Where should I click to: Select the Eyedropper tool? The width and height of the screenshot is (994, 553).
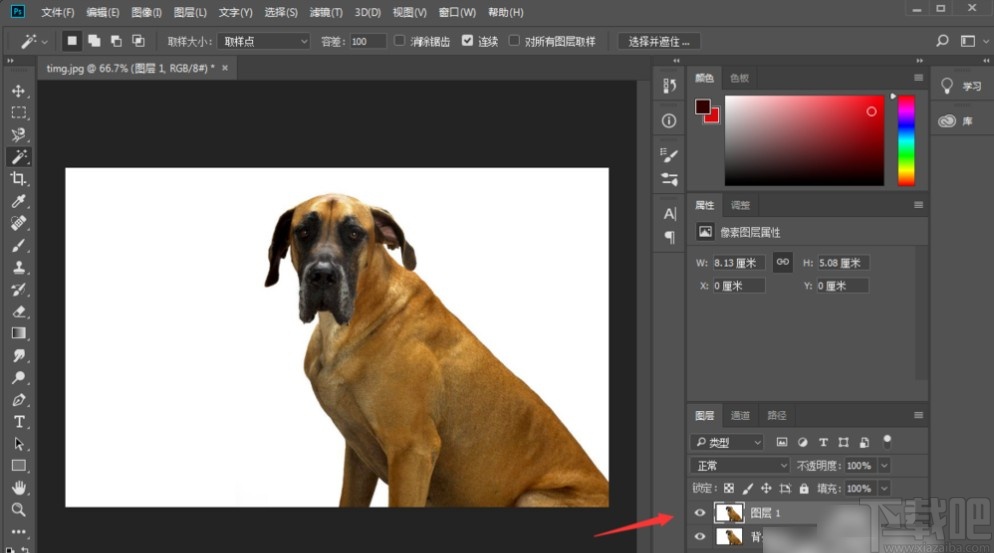click(x=18, y=201)
